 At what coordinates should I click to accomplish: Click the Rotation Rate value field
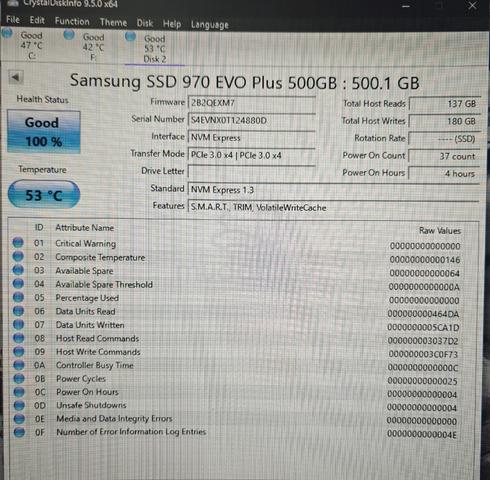tap(445, 139)
